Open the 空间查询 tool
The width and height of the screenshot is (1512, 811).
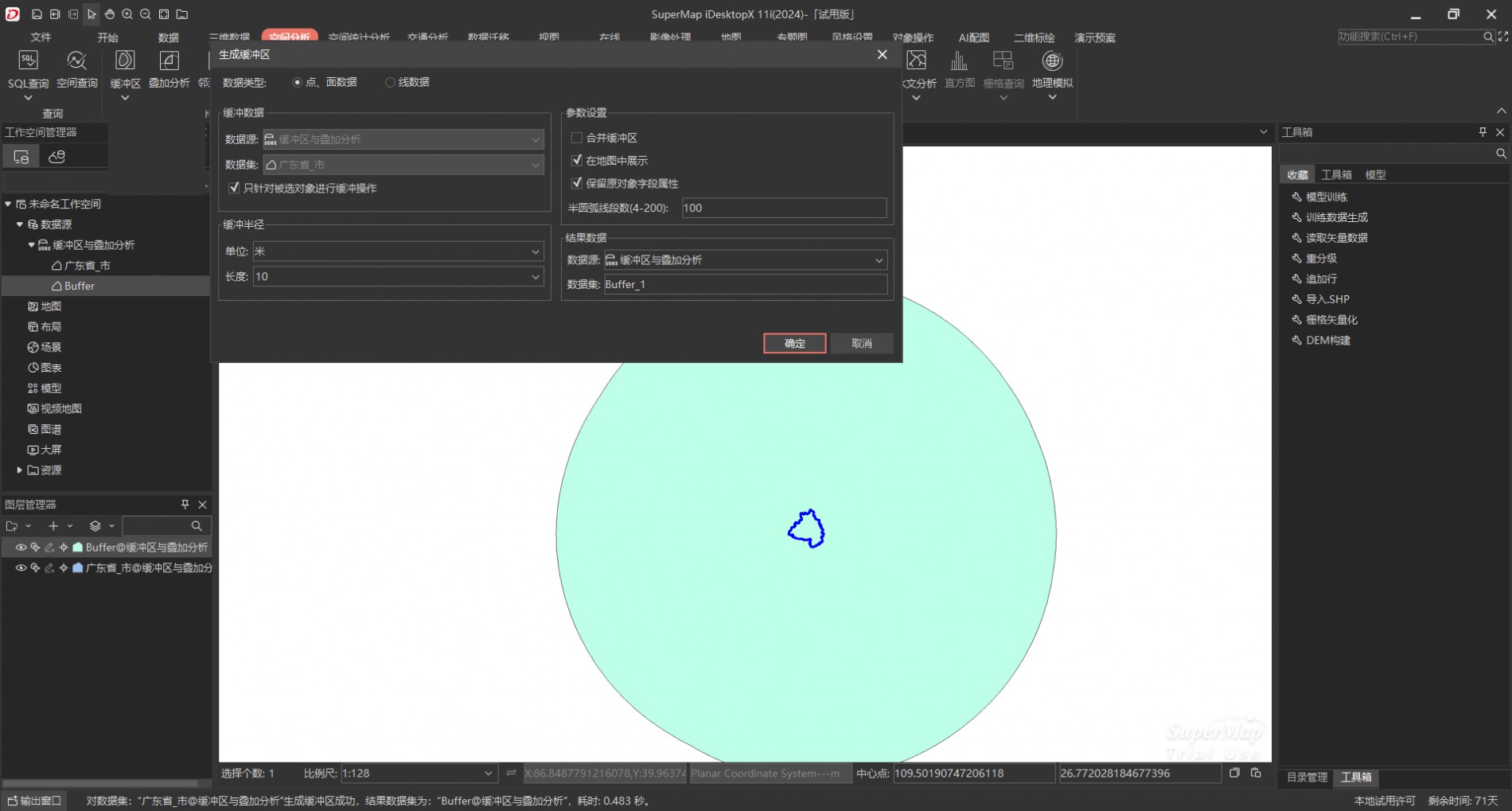coord(77,70)
